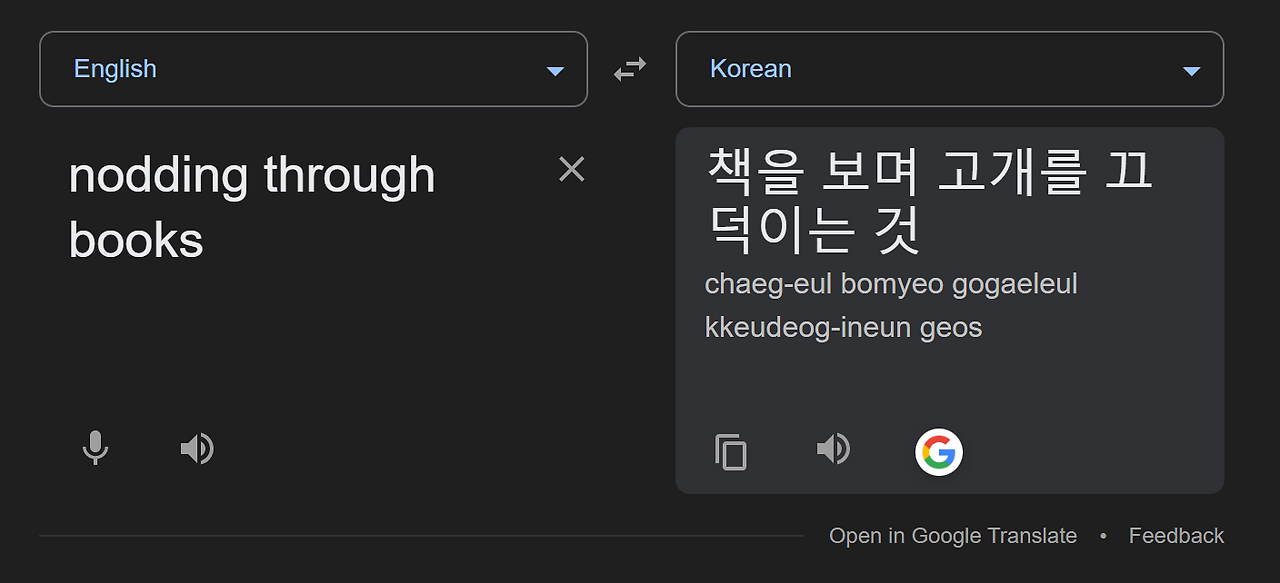Swap the translation languages
The height and width of the screenshot is (583, 1280).
(x=630, y=68)
